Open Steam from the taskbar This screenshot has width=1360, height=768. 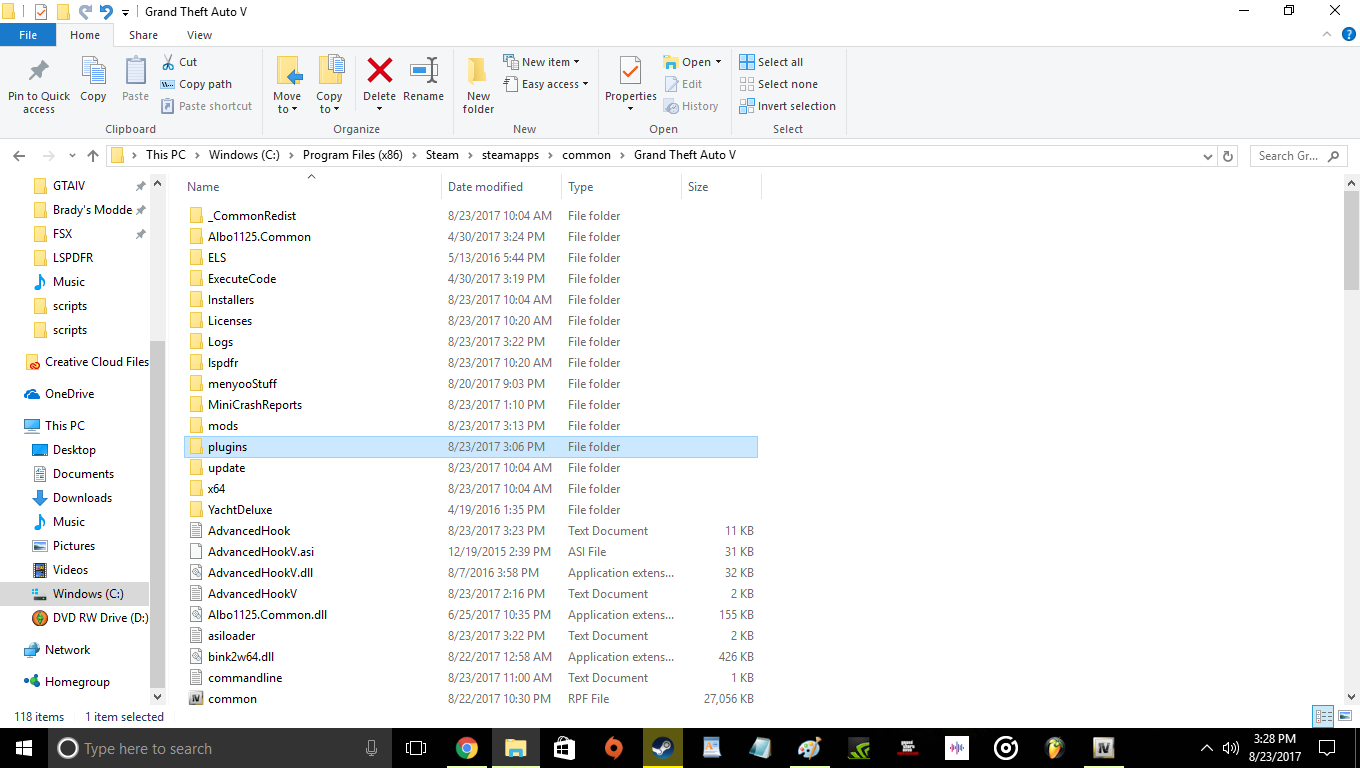pos(662,748)
